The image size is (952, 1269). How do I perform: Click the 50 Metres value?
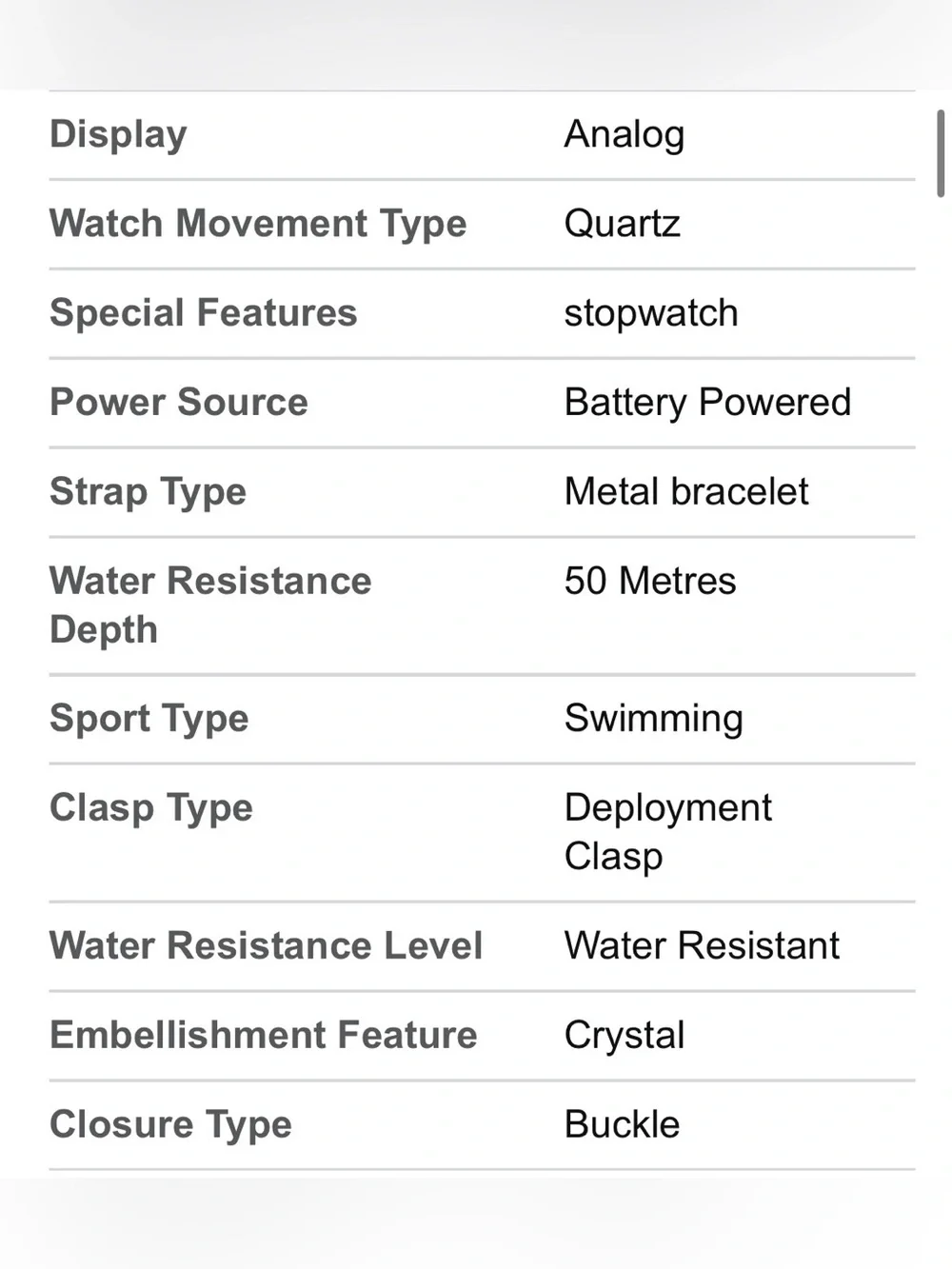click(650, 581)
